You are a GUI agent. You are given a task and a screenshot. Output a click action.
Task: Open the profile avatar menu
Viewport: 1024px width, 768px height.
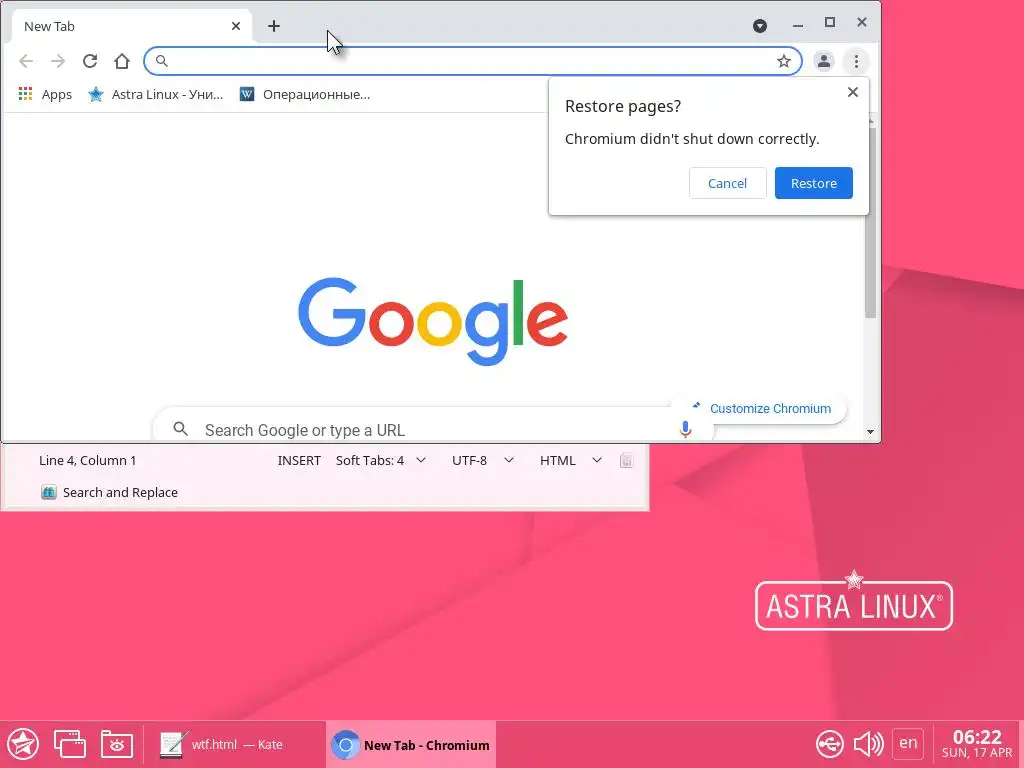click(824, 61)
